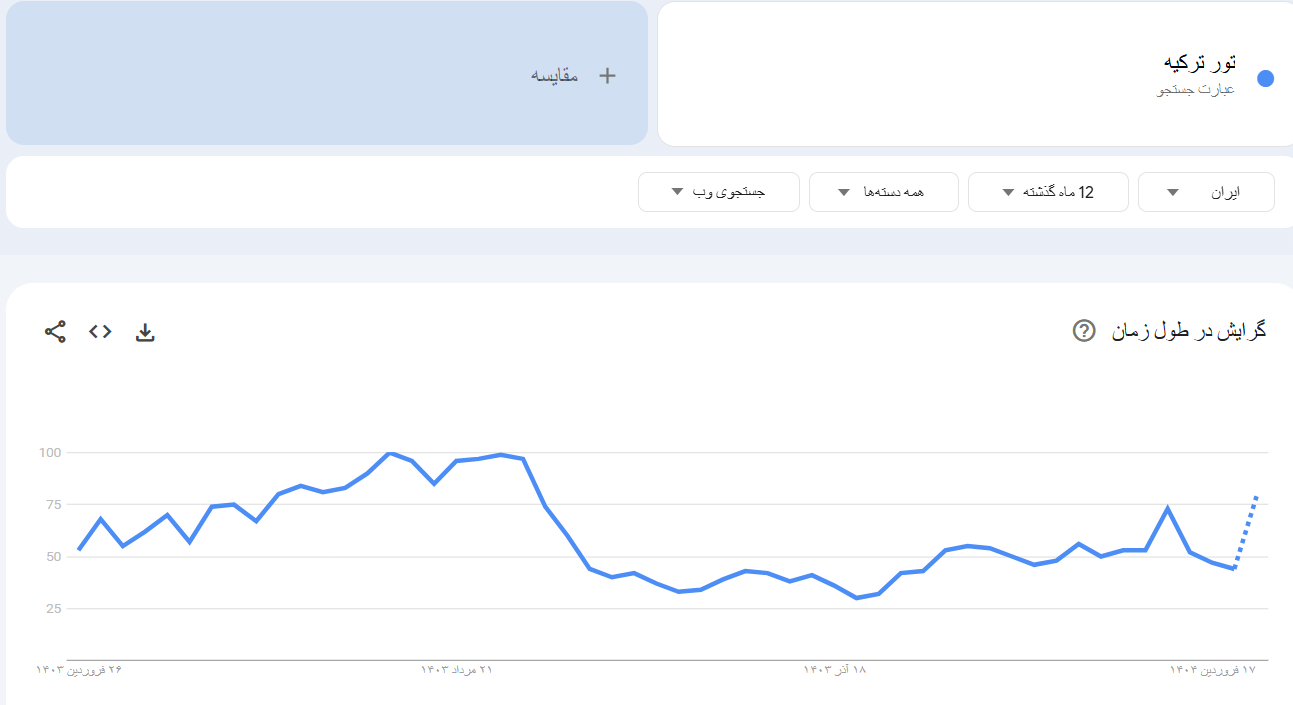This screenshot has height=705, width=1293.
Task: Edit the search term تور ترکیه
Action: 1199,64
